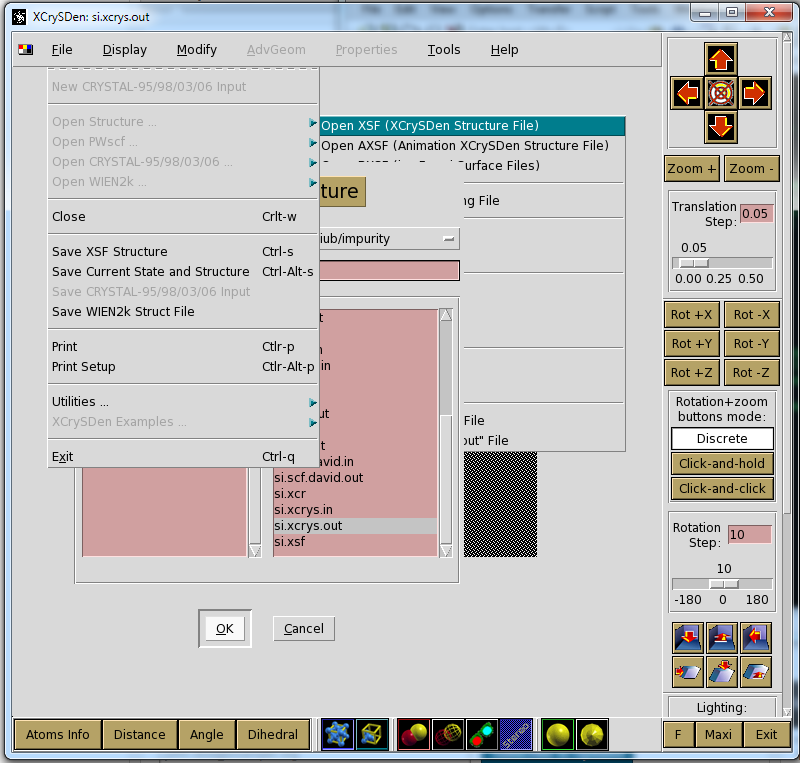This screenshot has height=763, width=800.
Task: Expand the XCrySDen Examples submenu arrow
Action: (x=312, y=423)
